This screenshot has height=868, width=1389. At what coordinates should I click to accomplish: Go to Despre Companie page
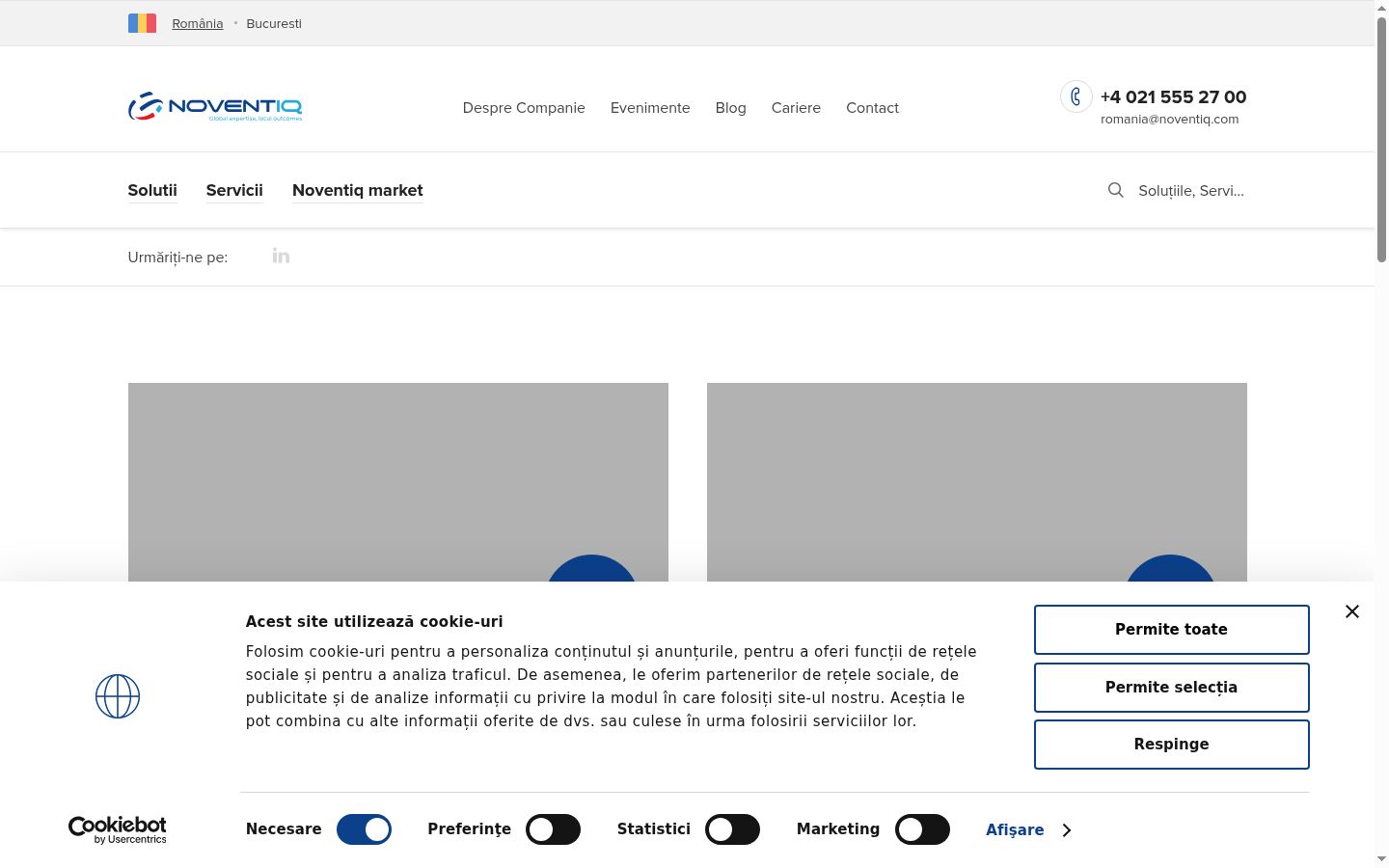coord(524,108)
